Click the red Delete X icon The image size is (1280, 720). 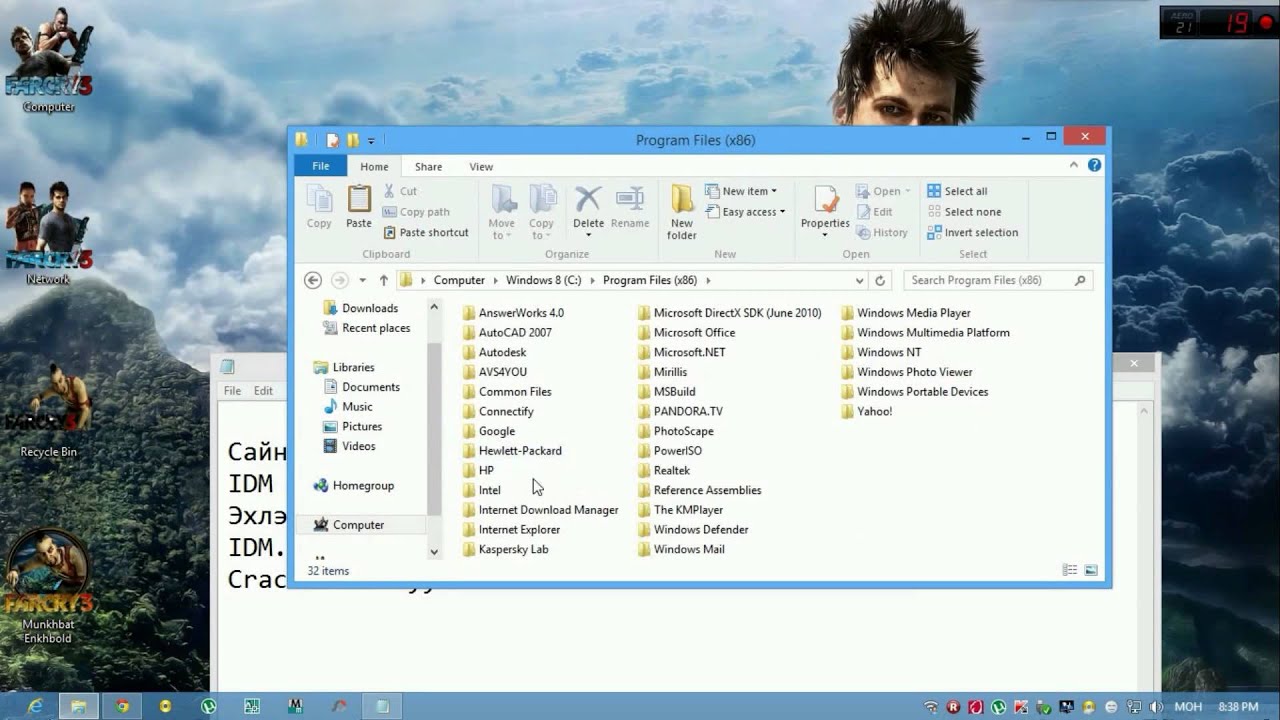tap(588, 199)
